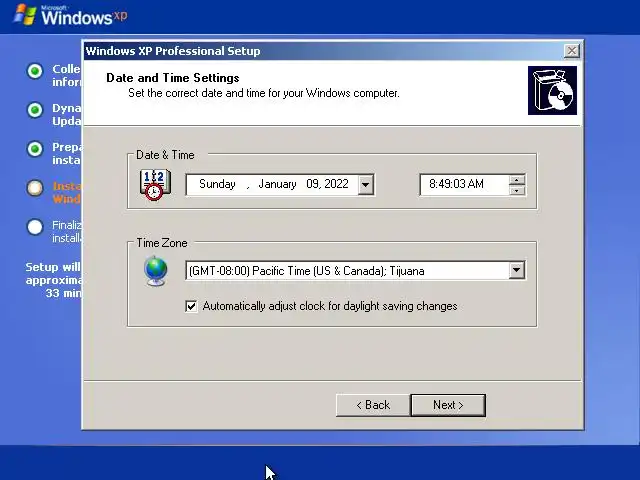Click the globe Time Zone icon

(156, 271)
